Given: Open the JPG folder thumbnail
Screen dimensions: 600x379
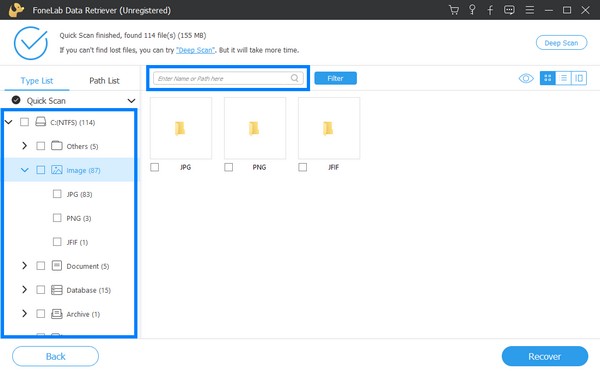Looking at the screenshot, I should [x=181, y=128].
